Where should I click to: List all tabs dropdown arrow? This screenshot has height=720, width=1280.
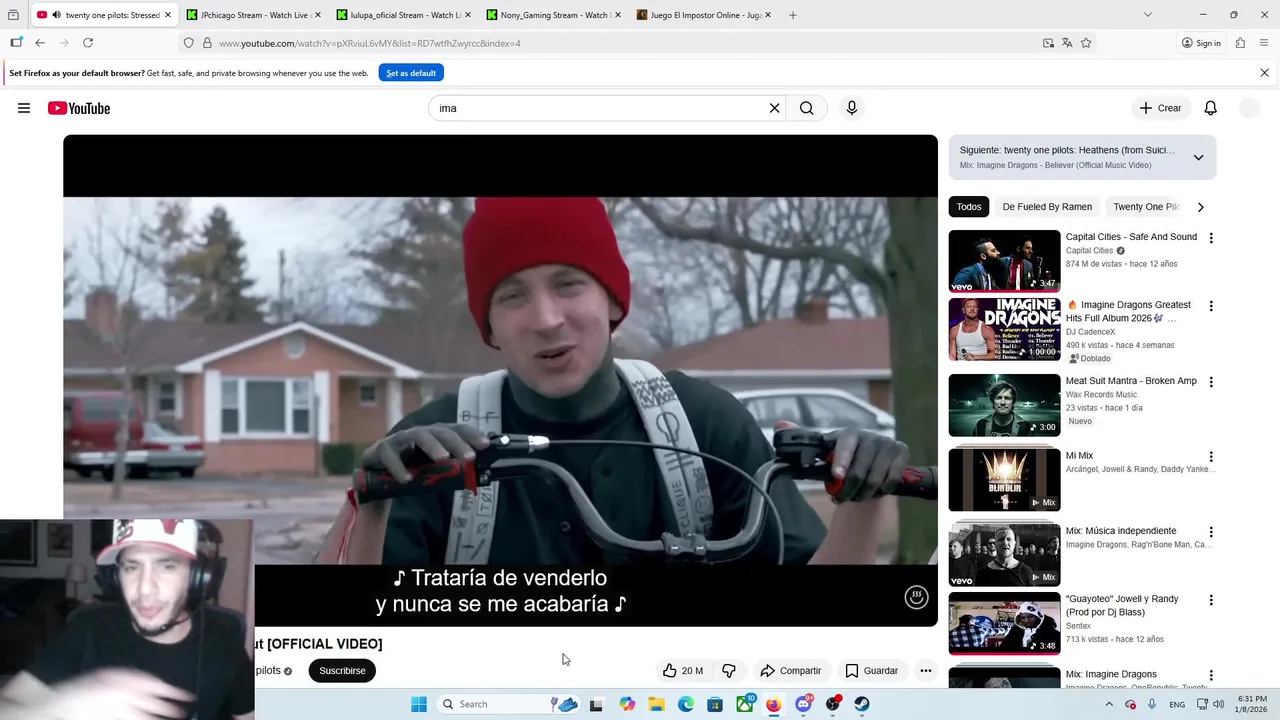1148,15
